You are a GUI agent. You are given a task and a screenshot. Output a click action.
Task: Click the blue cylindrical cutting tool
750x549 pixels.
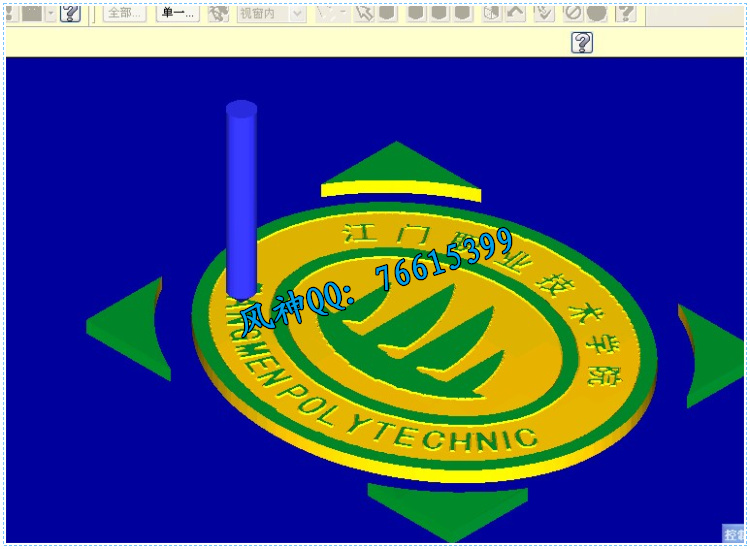tap(241, 200)
